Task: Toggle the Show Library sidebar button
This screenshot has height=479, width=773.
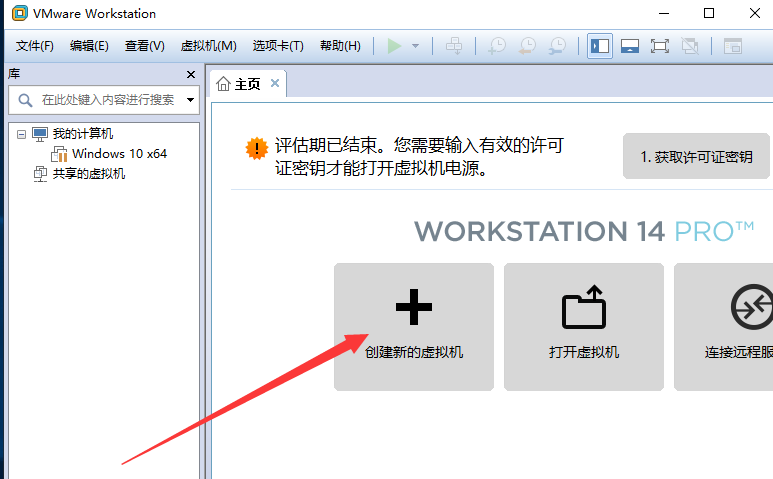Action: tap(600, 46)
